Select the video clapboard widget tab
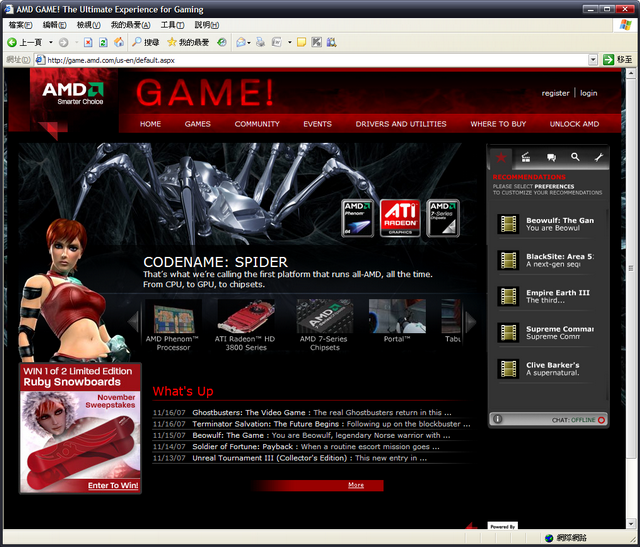Image resolution: width=640 pixels, height=547 pixels. [x=526, y=157]
